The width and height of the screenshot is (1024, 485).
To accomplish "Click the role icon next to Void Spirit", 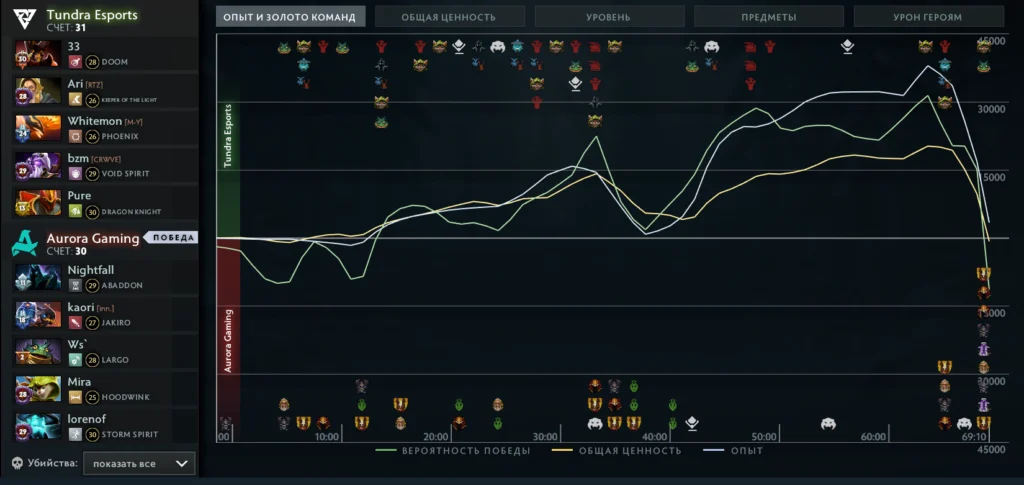I will [x=75, y=173].
